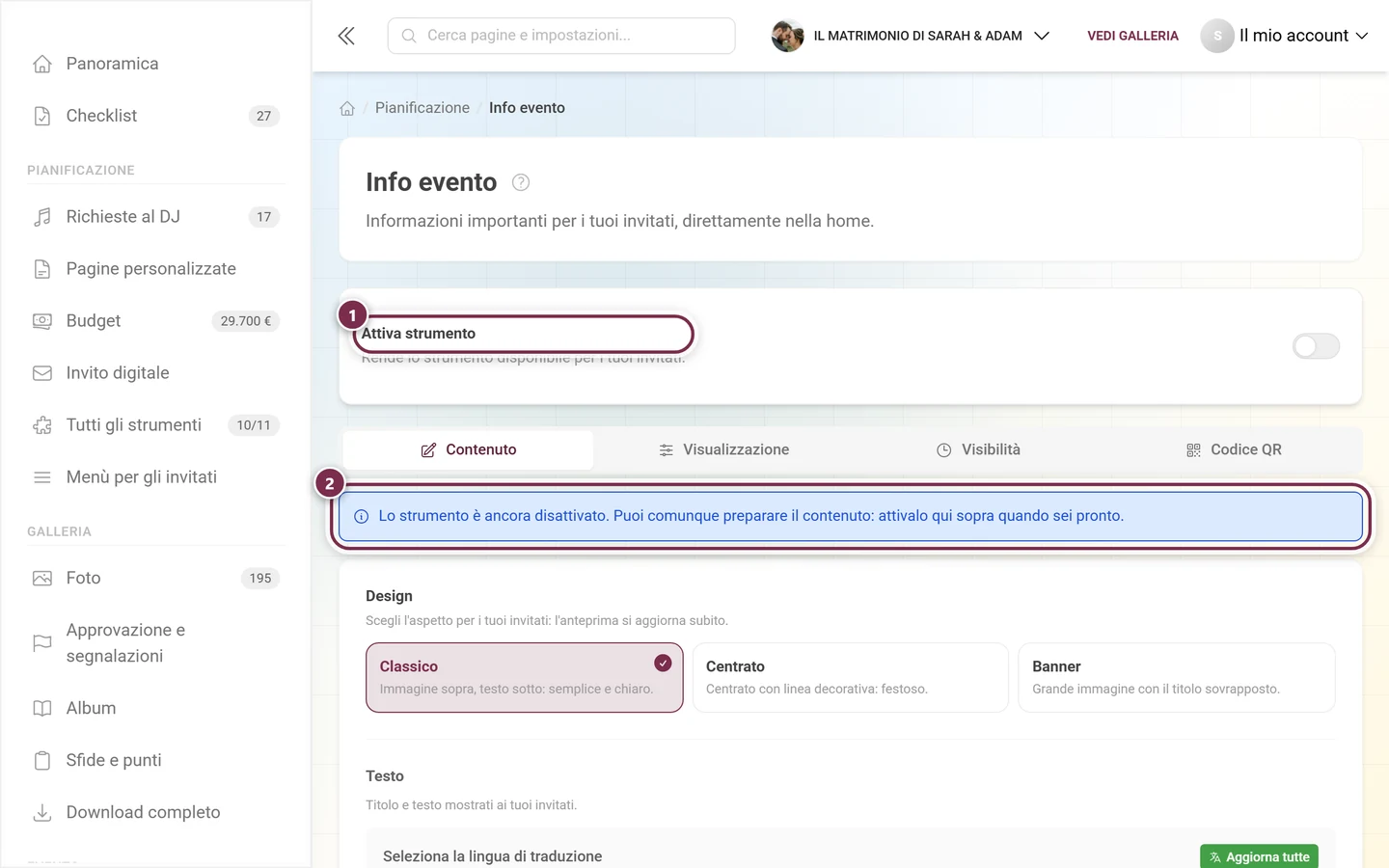
Task: Focus the Cerca pagine e impostazioni search field
Action: (561, 36)
